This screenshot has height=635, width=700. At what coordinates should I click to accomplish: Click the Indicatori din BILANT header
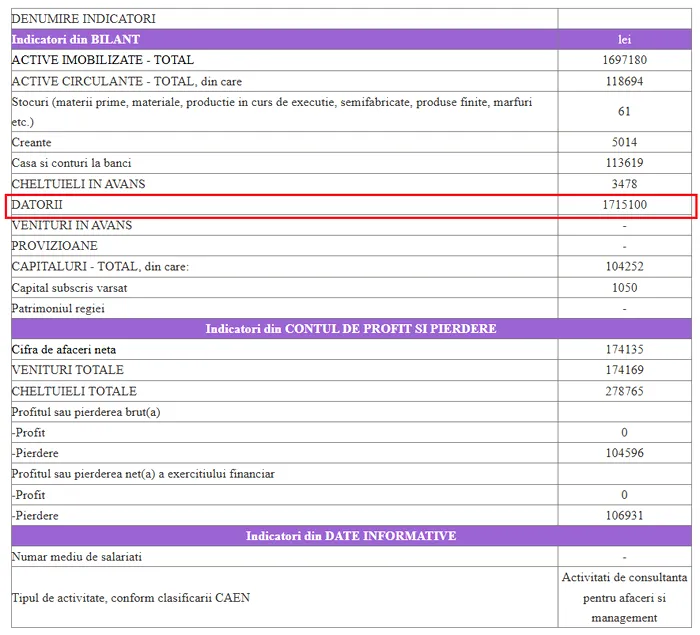click(x=76, y=39)
